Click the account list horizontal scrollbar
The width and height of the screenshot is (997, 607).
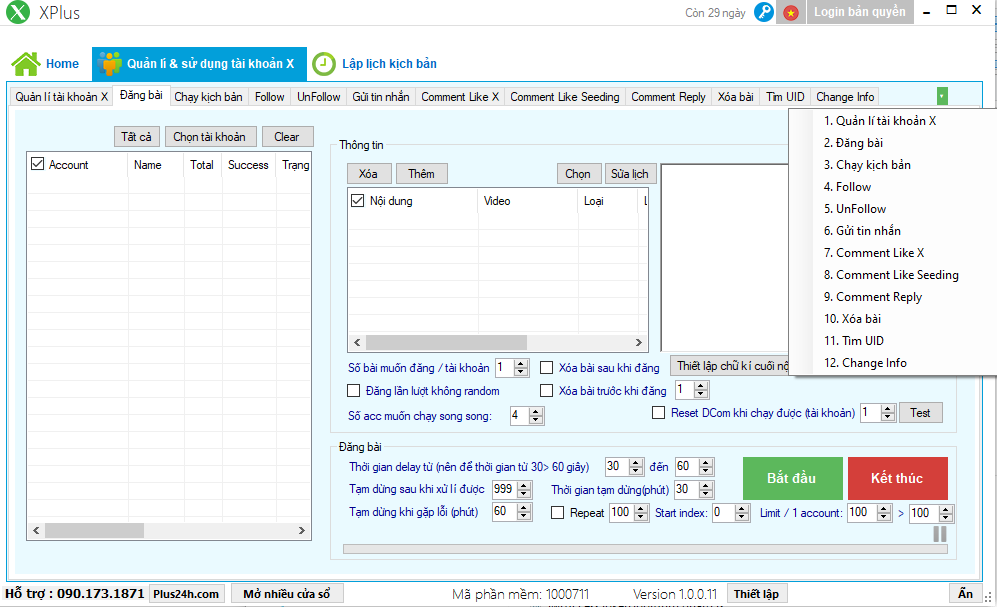click(169, 530)
